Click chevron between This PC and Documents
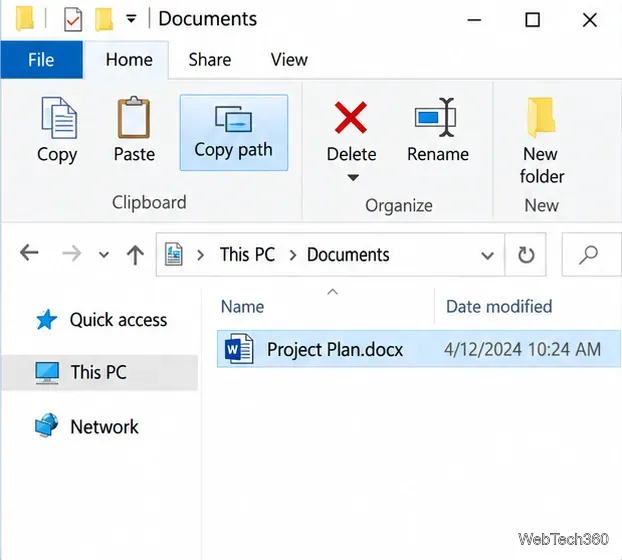Image resolution: width=622 pixels, height=560 pixels. point(293,255)
